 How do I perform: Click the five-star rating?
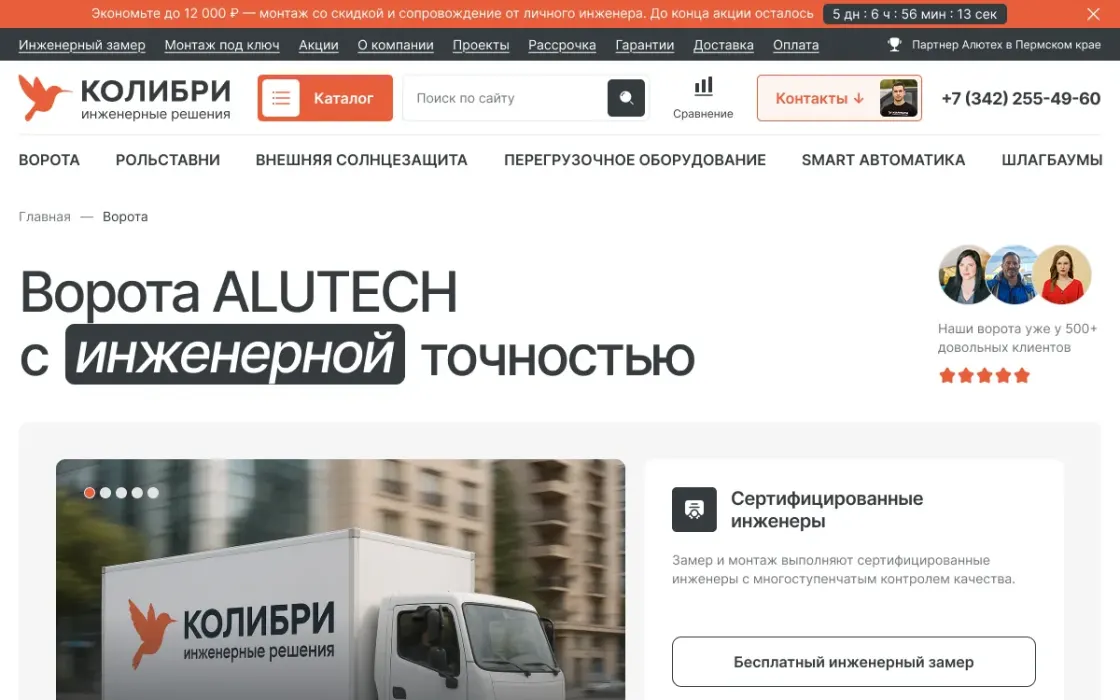[984, 376]
